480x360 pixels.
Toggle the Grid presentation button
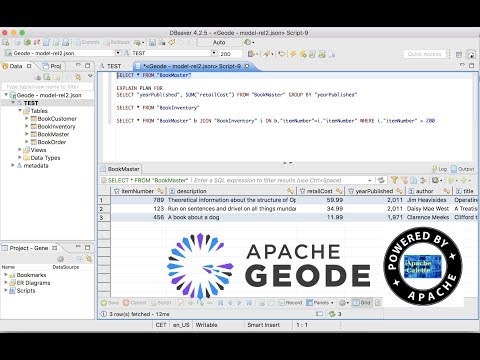tap(362, 303)
